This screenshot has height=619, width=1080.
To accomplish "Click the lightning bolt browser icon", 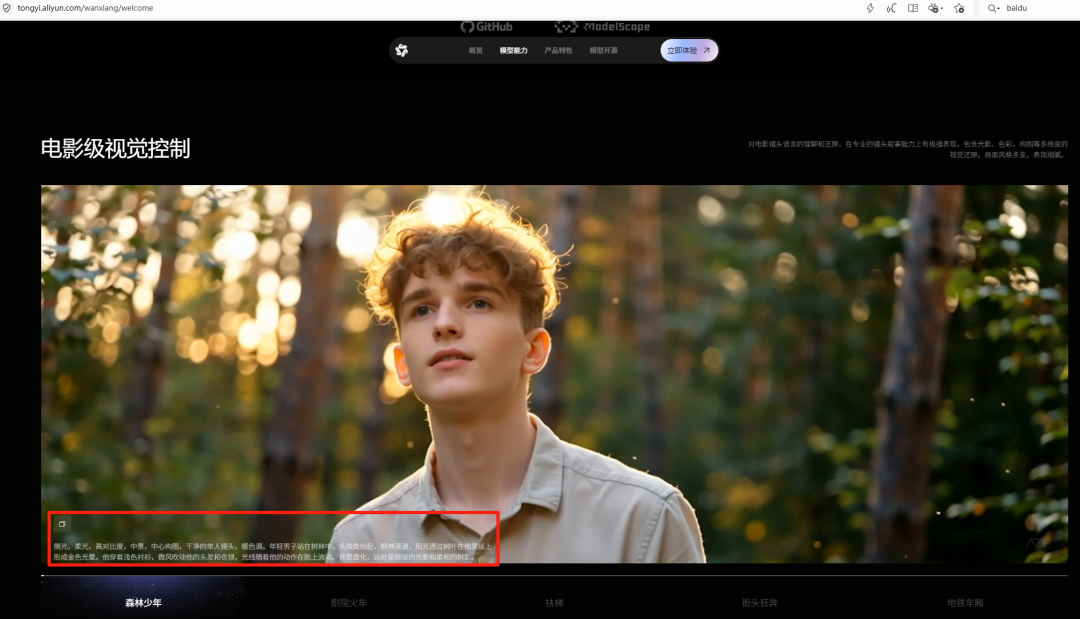I will pyautogui.click(x=870, y=8).
